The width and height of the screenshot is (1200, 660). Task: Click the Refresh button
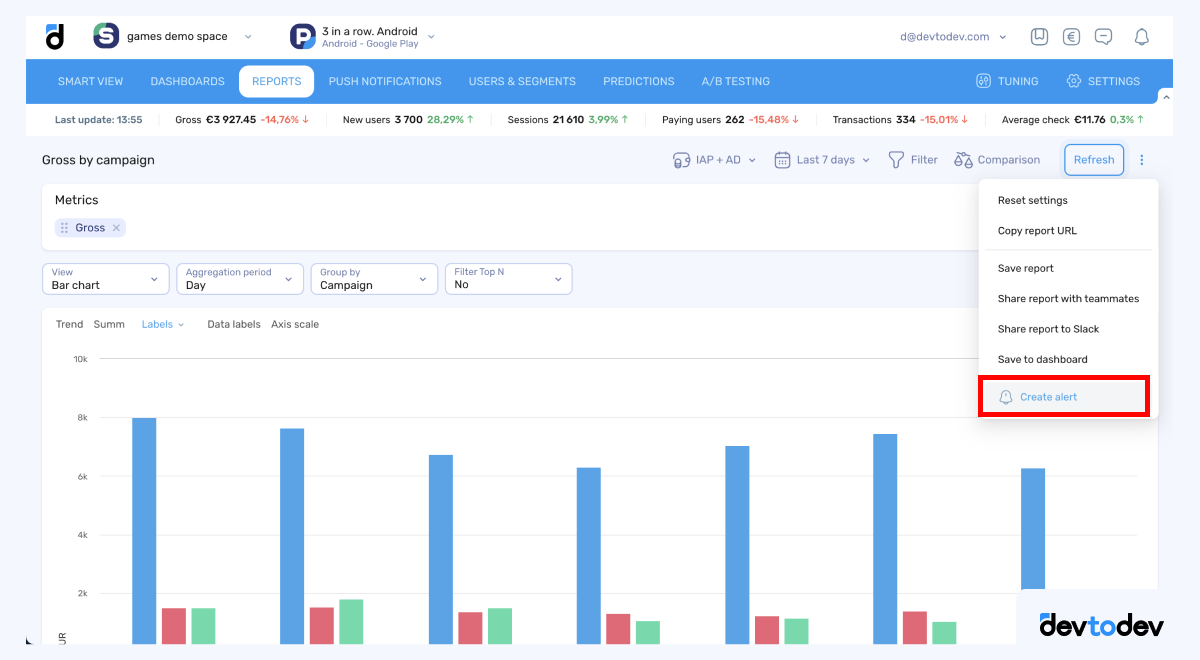pos(1093,160)
